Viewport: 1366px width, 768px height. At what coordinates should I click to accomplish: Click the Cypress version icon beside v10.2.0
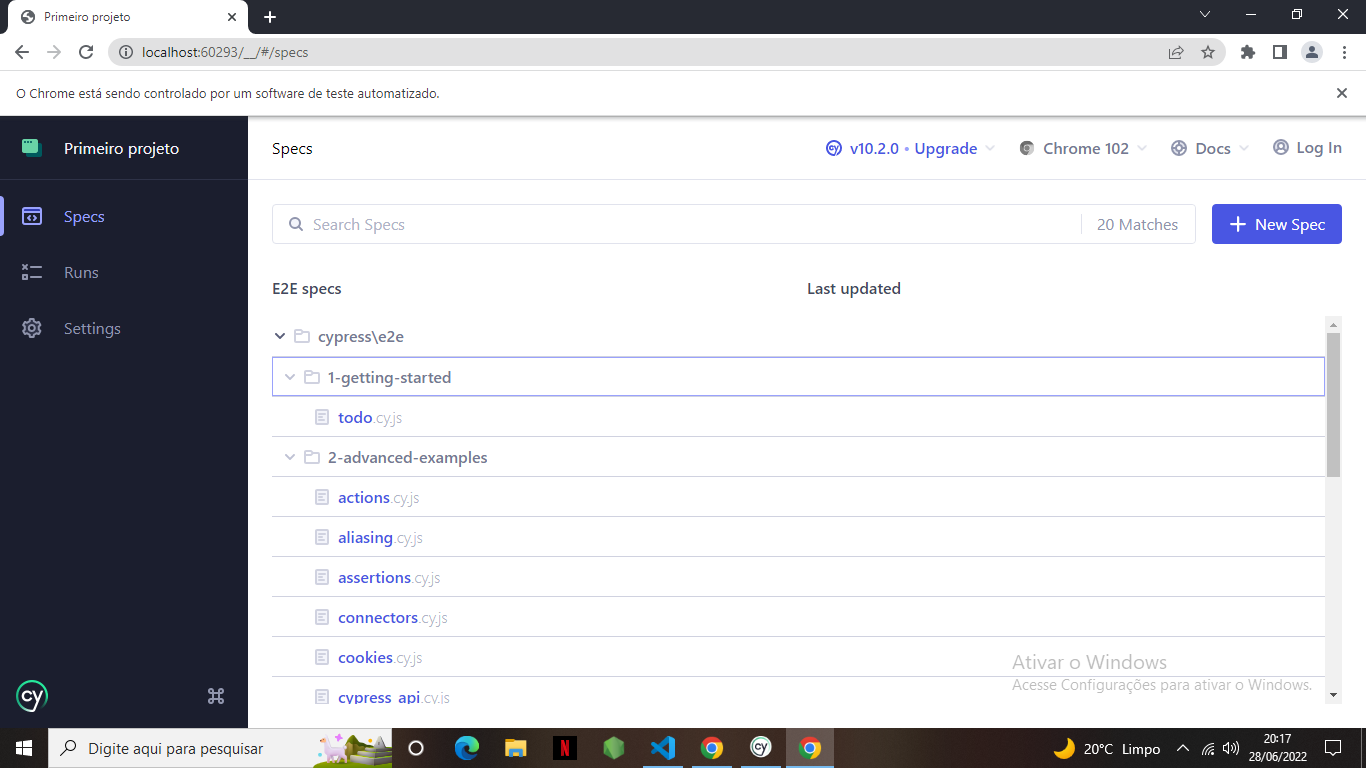(x=834, y=148)
